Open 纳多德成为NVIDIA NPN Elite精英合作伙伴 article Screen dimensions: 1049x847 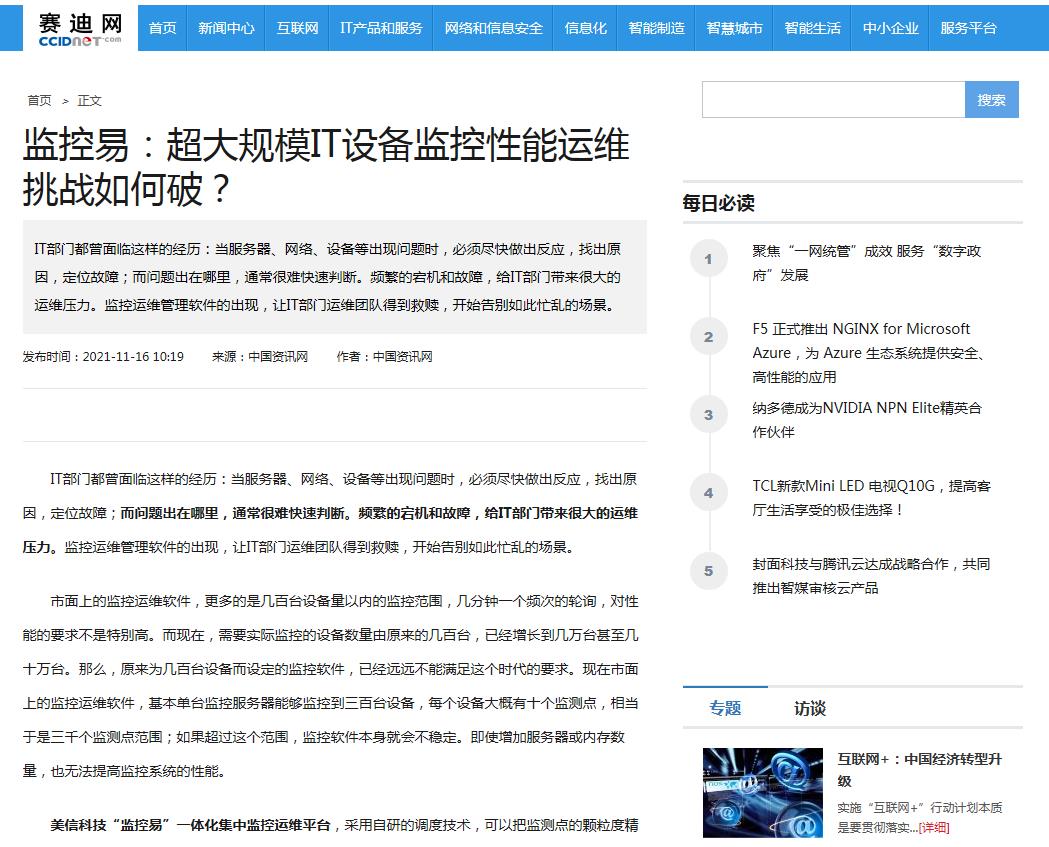[867, 419]
